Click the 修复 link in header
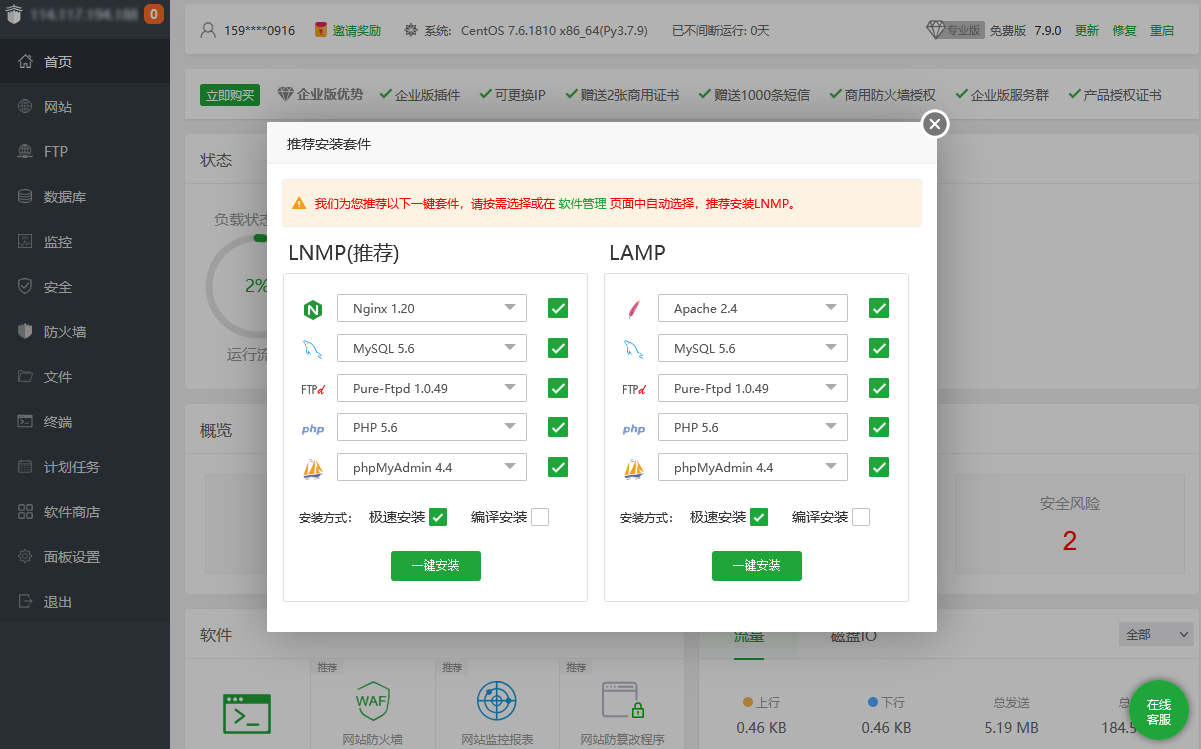Viewport: 1201px width, 749px height. [1125, 30]
